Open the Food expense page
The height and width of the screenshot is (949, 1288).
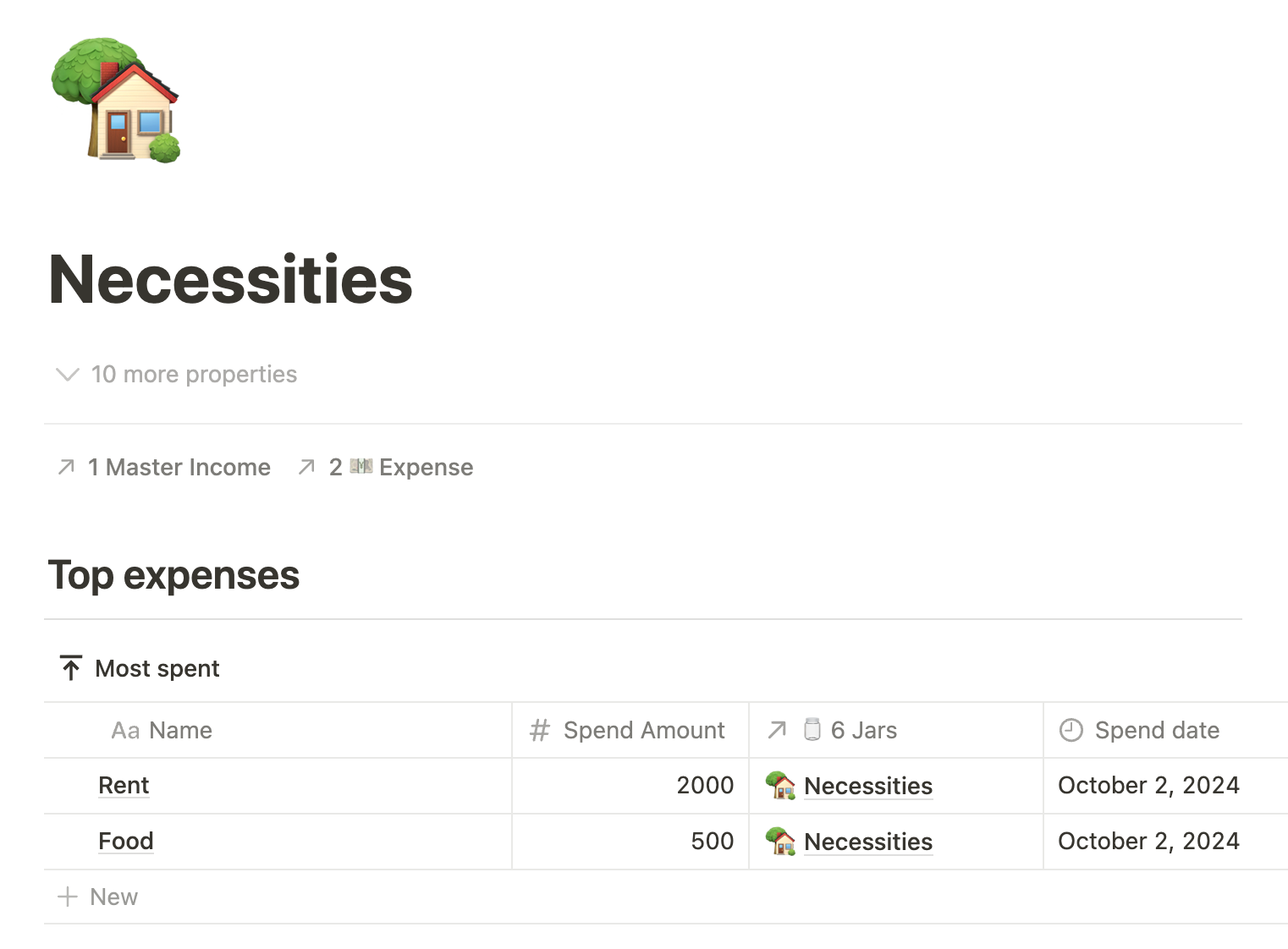point(126,842)
